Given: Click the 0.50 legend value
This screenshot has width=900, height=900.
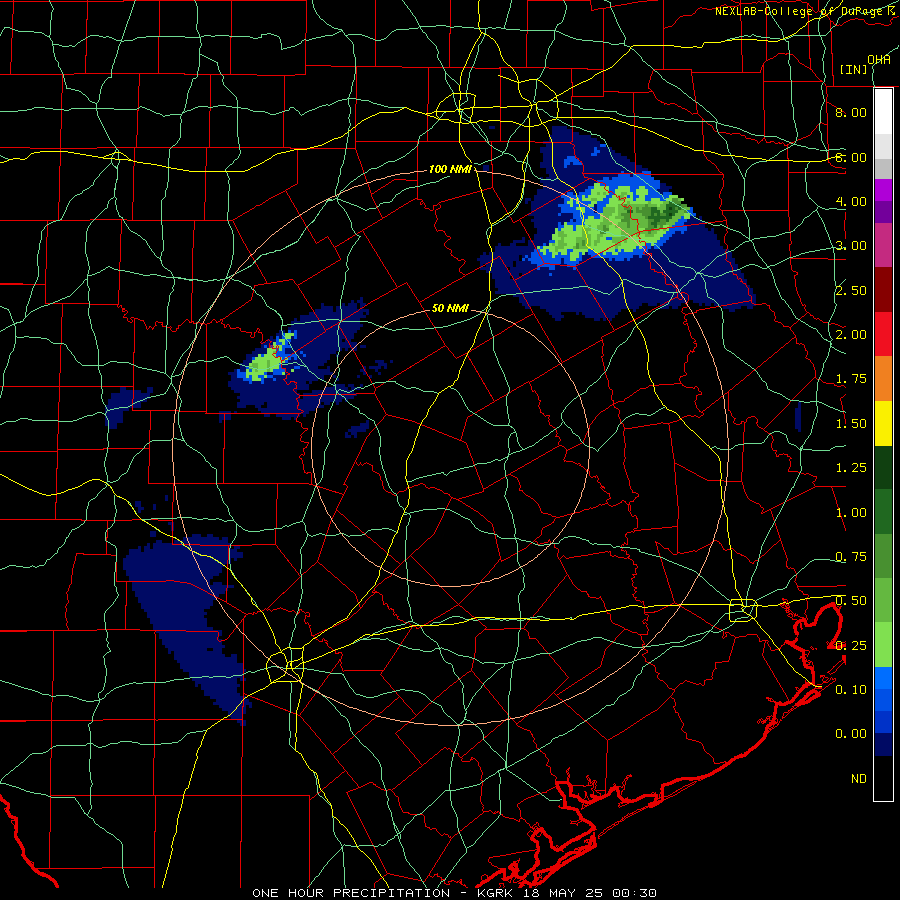Looking at the screenshot, I should [851, 601].
